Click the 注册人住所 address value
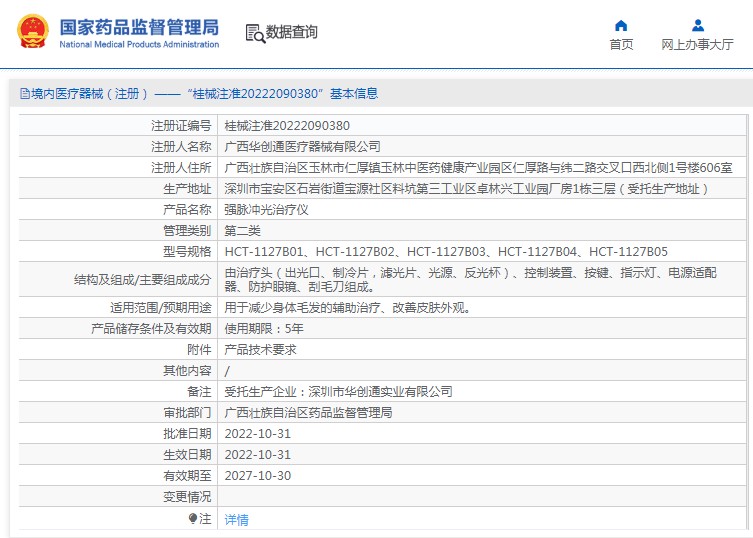Image resolution: width=753 pixels, height=538 pixels. click(x=478, y=168)
